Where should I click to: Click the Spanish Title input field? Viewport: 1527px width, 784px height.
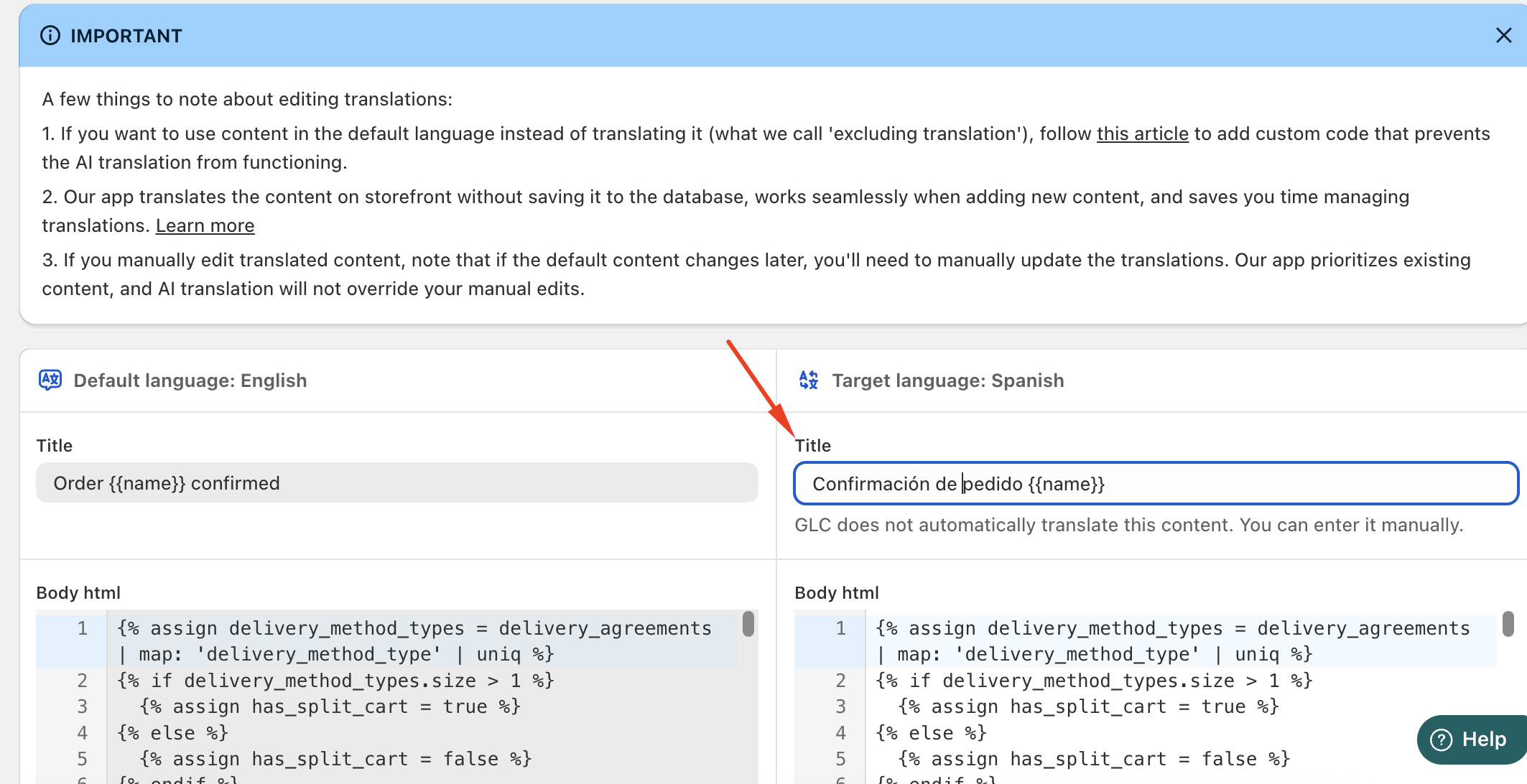coord(1155,483)
